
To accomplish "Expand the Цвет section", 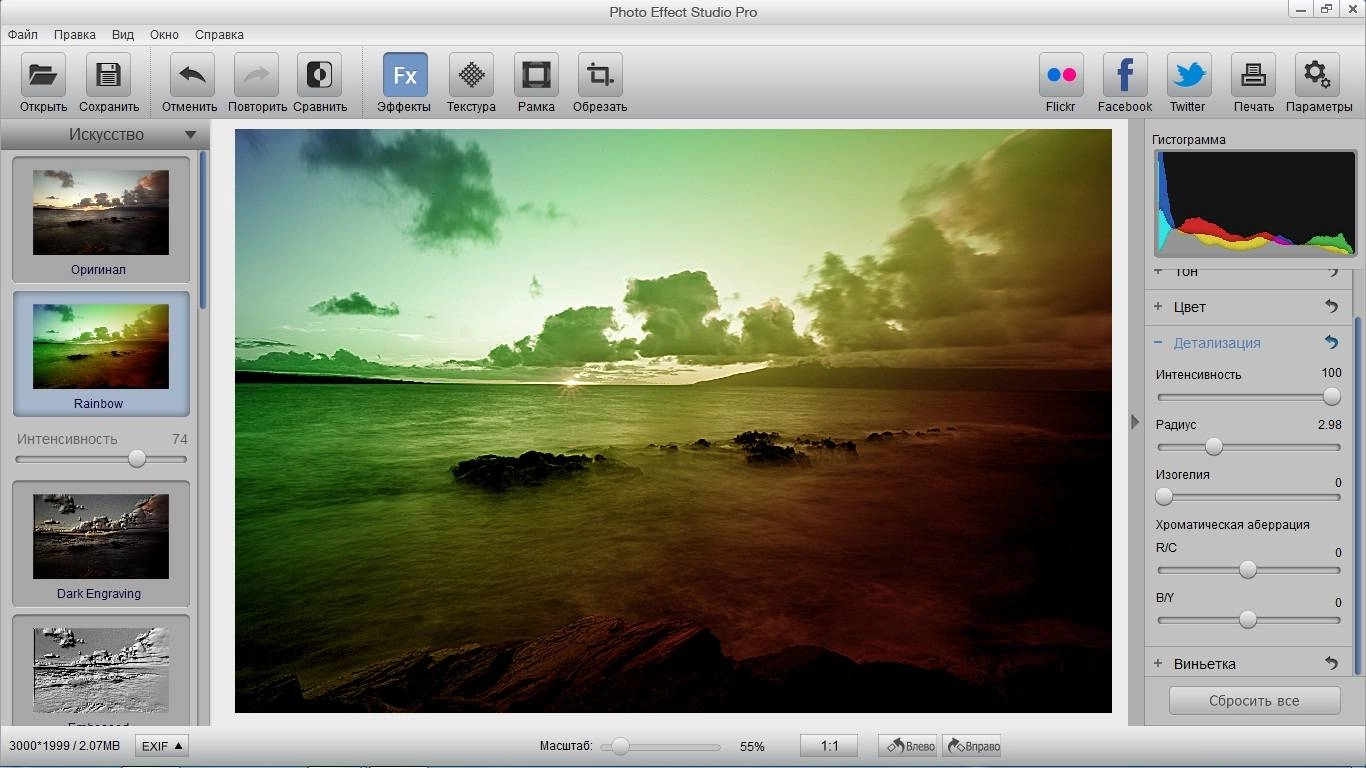I will point(1158,307).
